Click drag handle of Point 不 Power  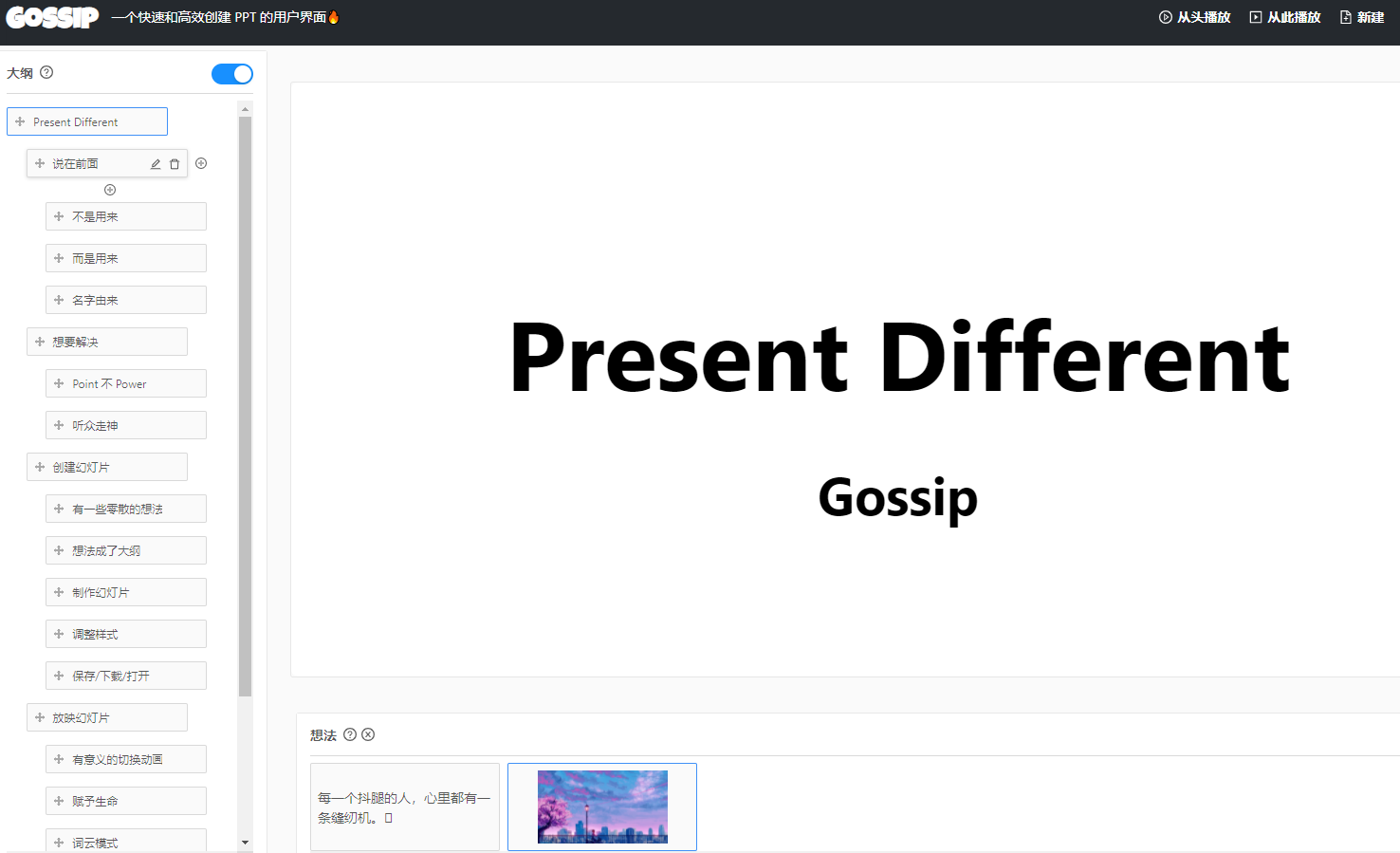pos(59,383)
